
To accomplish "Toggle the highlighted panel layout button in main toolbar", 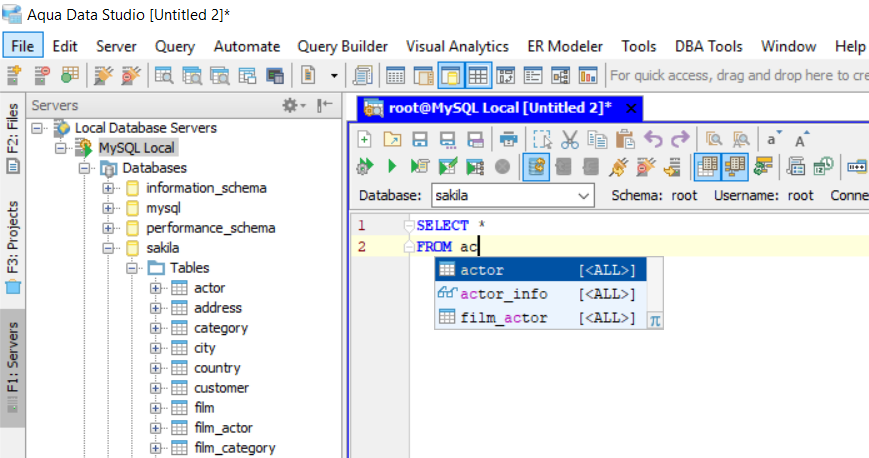I will pyautogui.click(x=451, y=75).
